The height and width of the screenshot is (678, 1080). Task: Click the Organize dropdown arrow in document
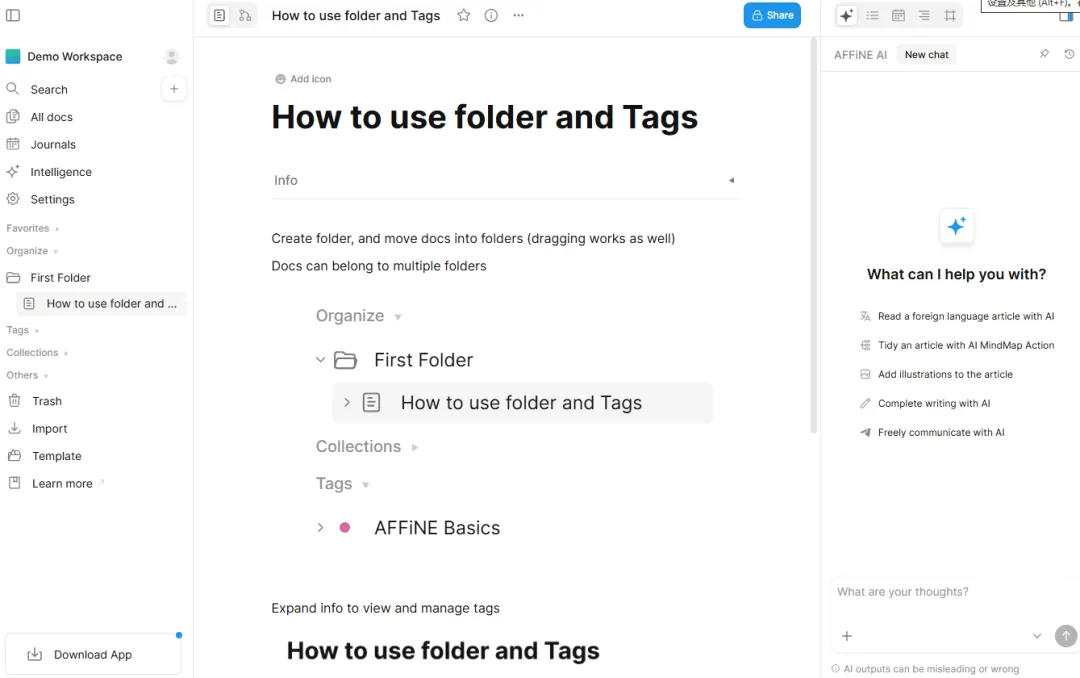pyautogui.click(x=398, y=317)
